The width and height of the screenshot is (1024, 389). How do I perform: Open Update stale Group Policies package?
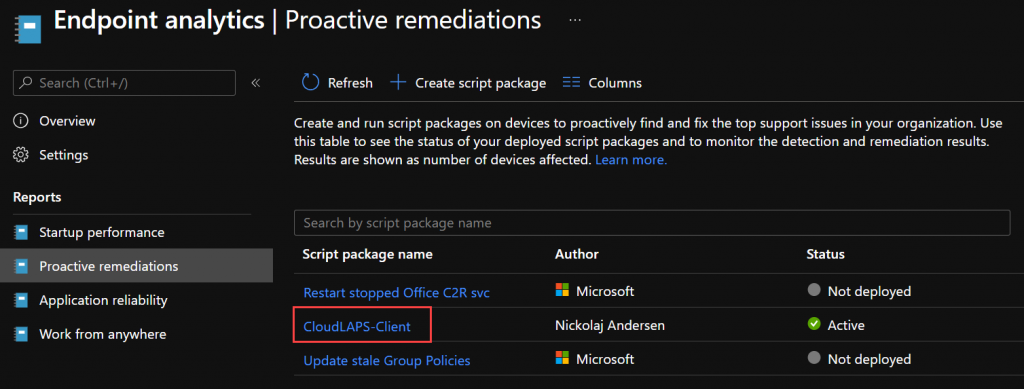tap(387, 360)
